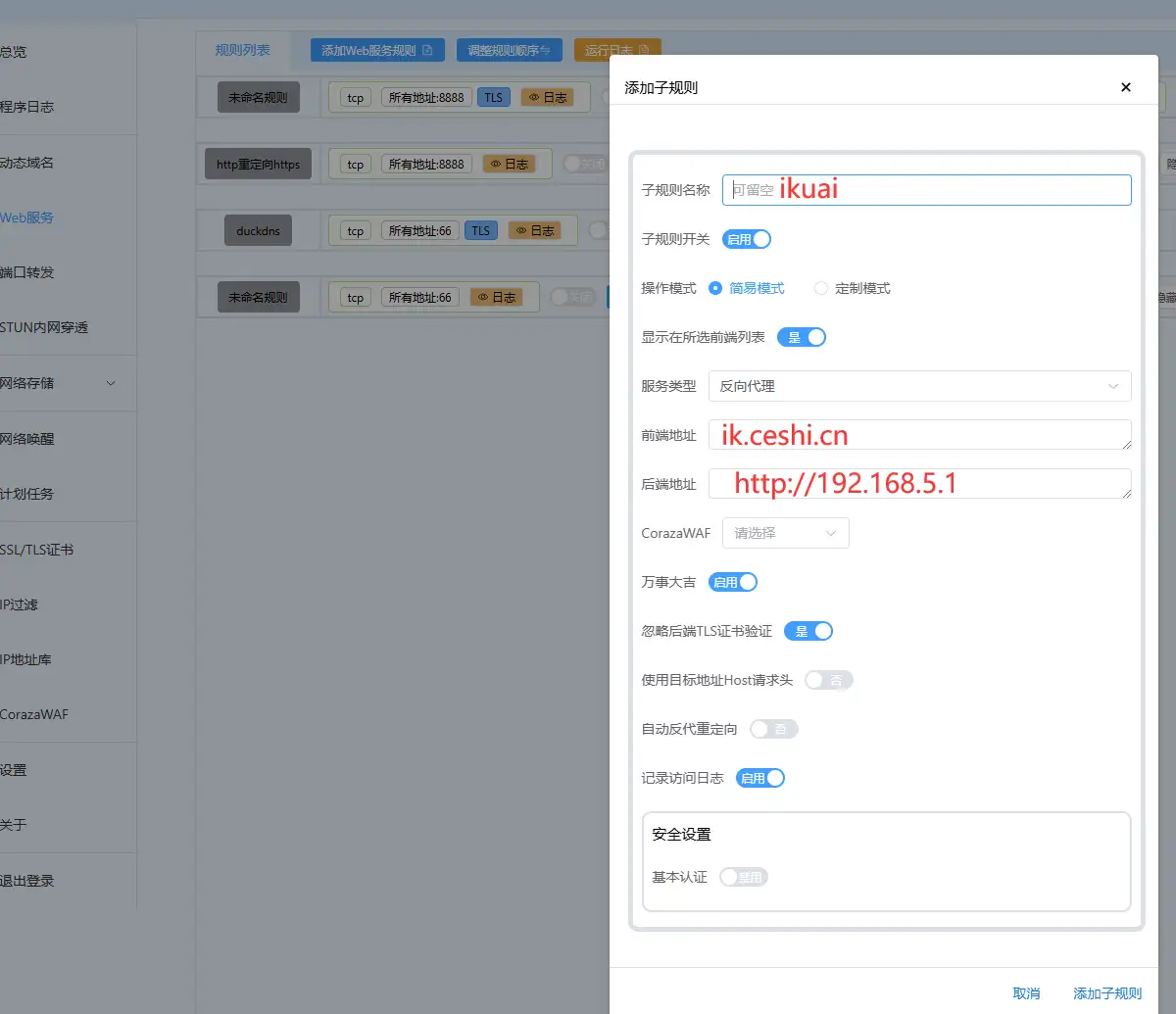Click the 添加子规则 confirm button

click(1107, 992)
